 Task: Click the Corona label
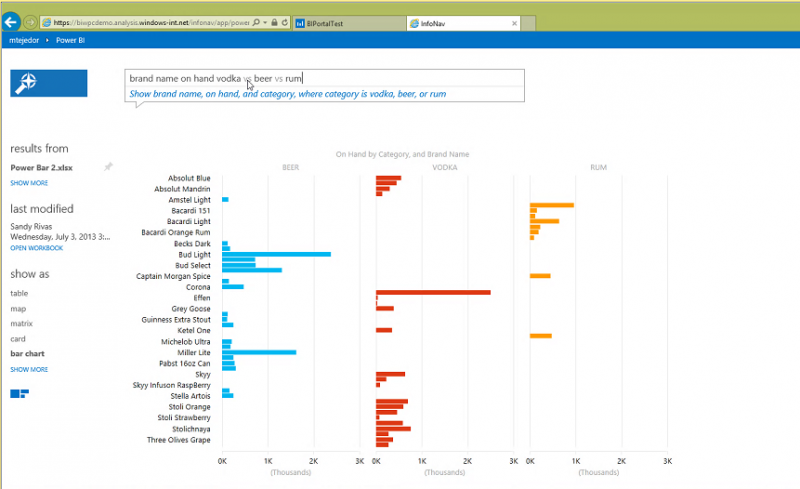click(198, 287)
